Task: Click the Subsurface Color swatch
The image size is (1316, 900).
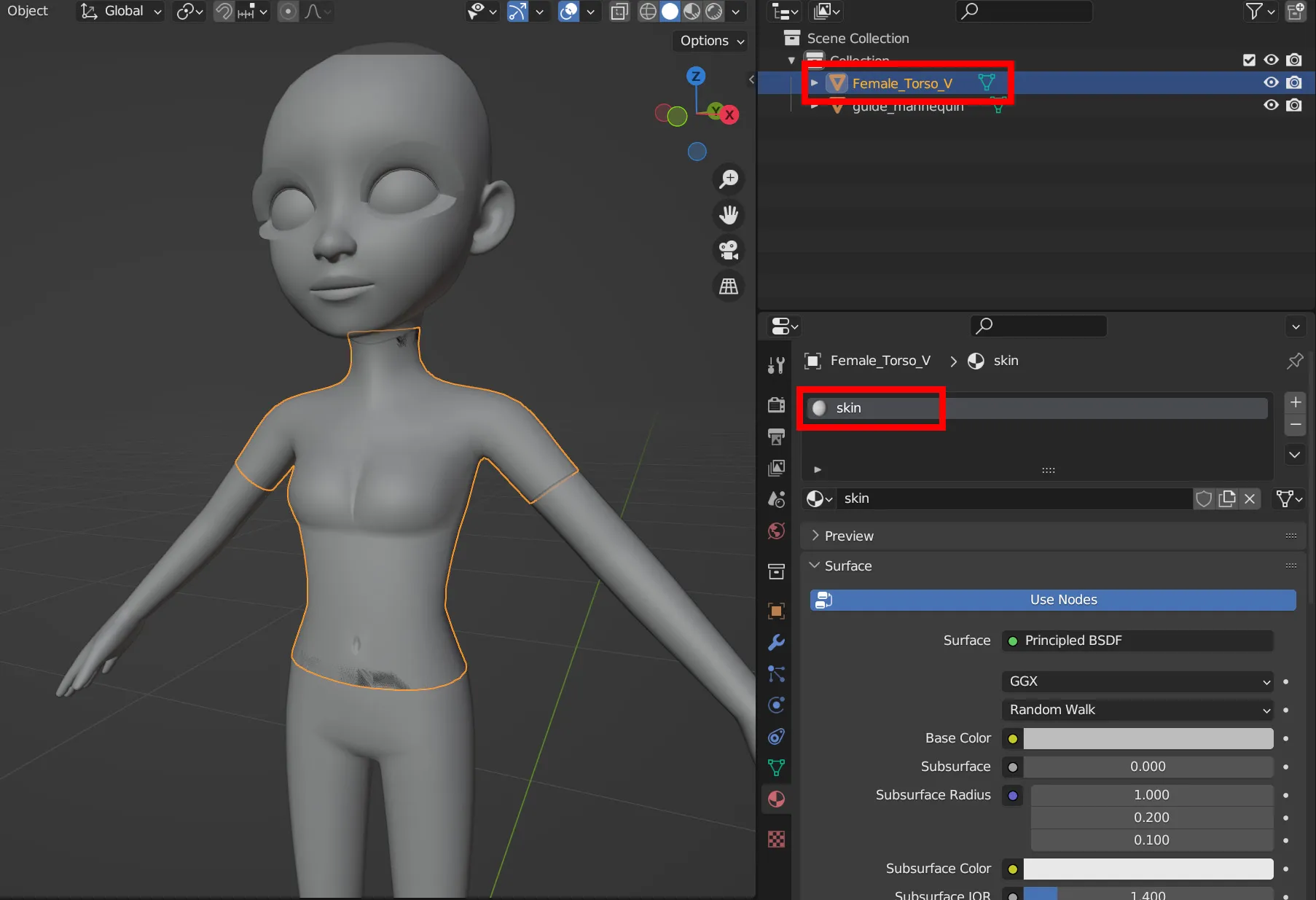Action: [1148, 869]
